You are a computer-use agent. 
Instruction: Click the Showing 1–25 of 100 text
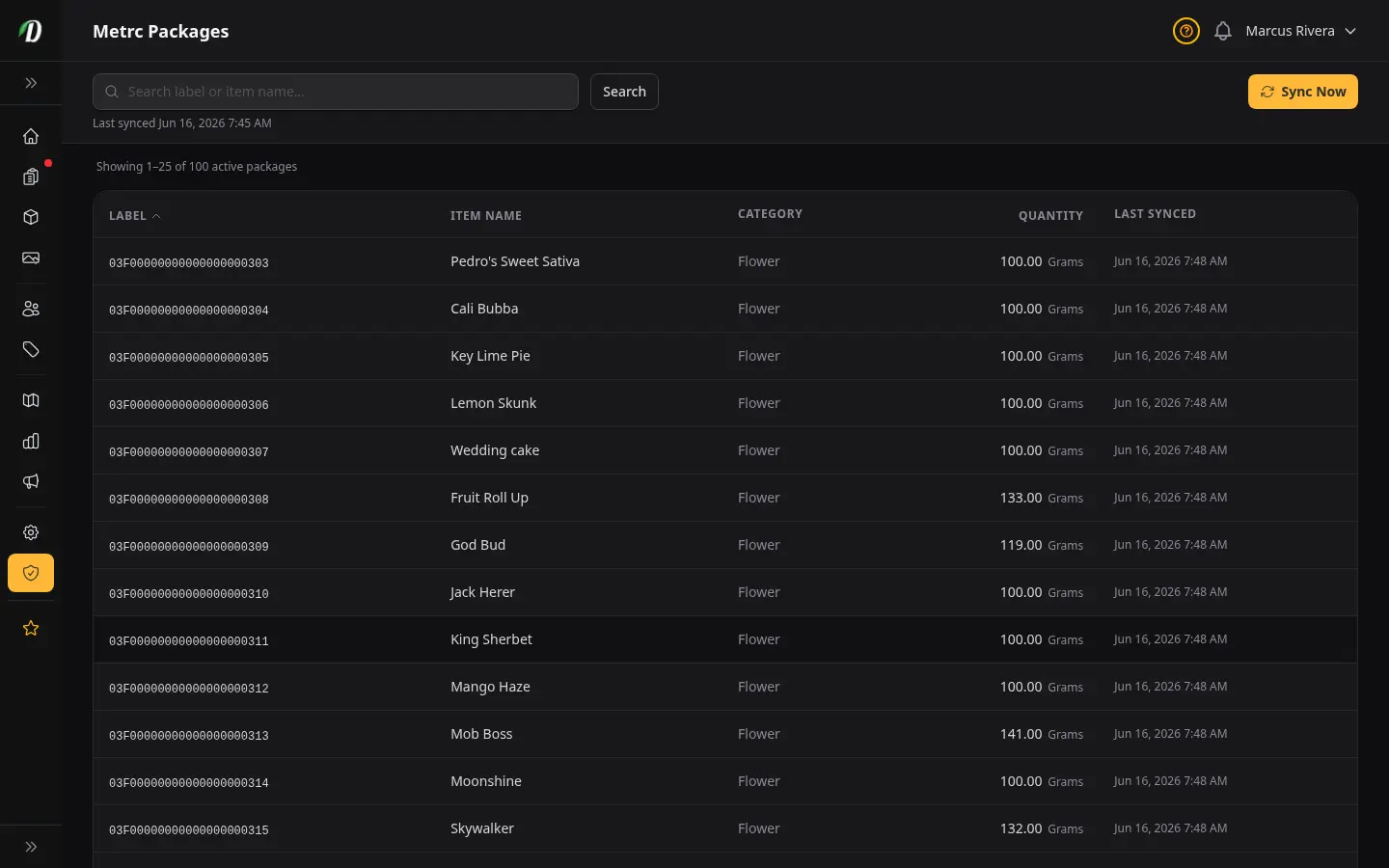(x=197, y=167)
